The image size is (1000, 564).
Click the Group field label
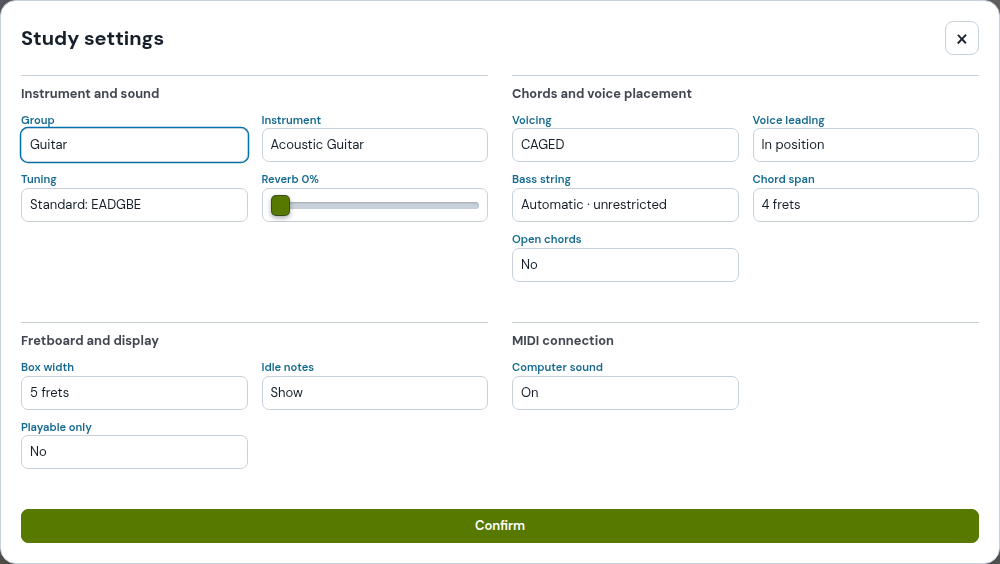point(38,120)
